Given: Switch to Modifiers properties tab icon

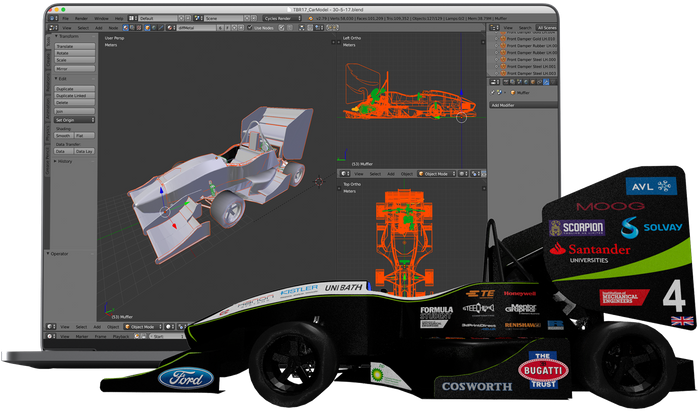Looking at the screenshot, I should (x=546, y=82).
